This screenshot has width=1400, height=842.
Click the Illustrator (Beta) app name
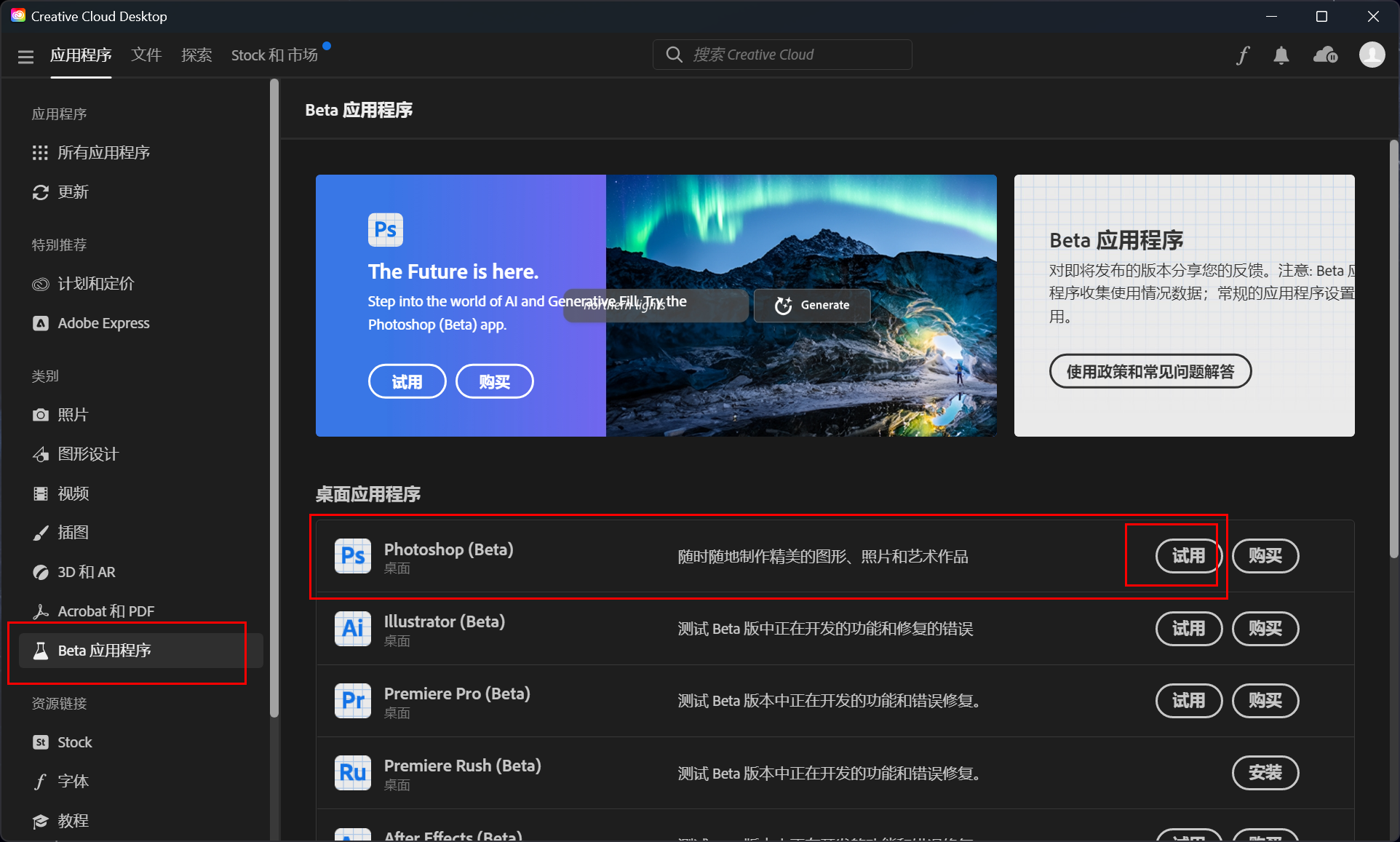click(445, 621)
